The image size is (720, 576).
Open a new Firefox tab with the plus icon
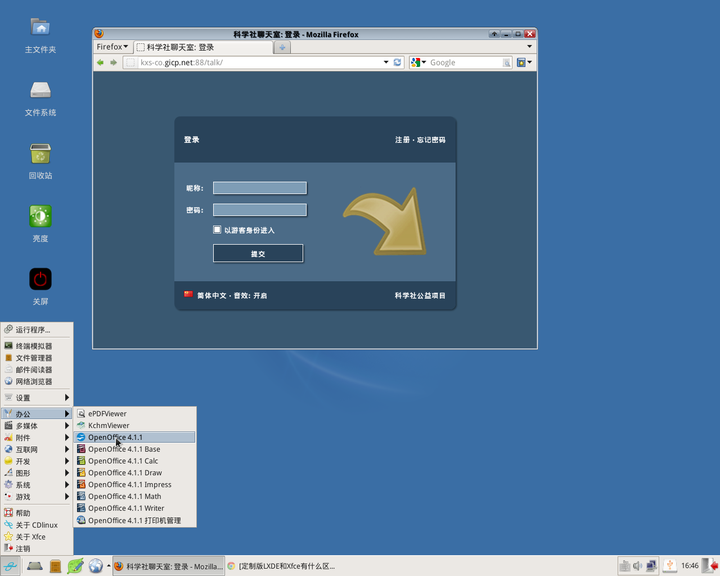[282, 47]
